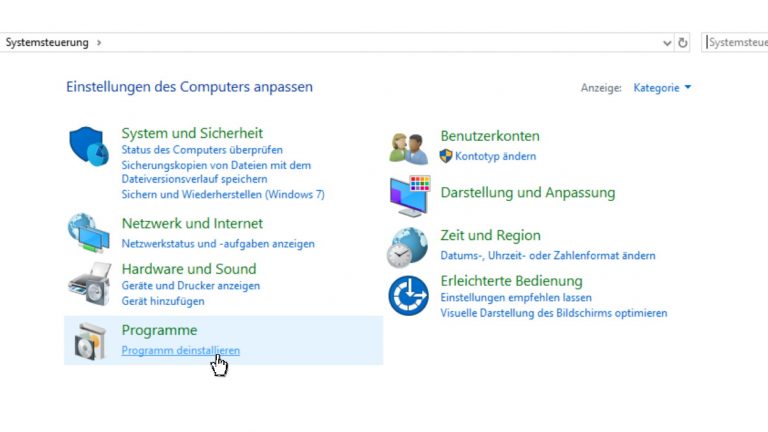Image resolution: width=768 pixels, height=432 pixels.
Task: Open Benutzerkonten category
Action: 490,136
